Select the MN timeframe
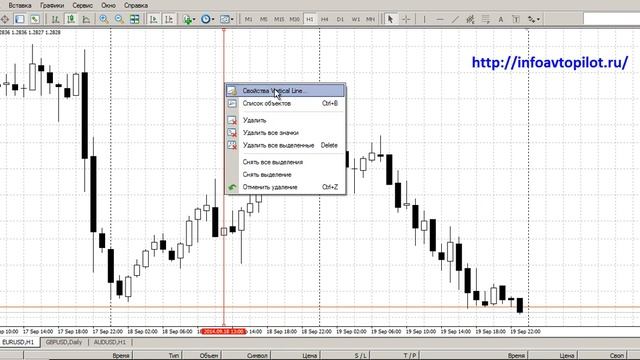Image resolution: width=640 pixels, height=360 pixels. (370, 19)
